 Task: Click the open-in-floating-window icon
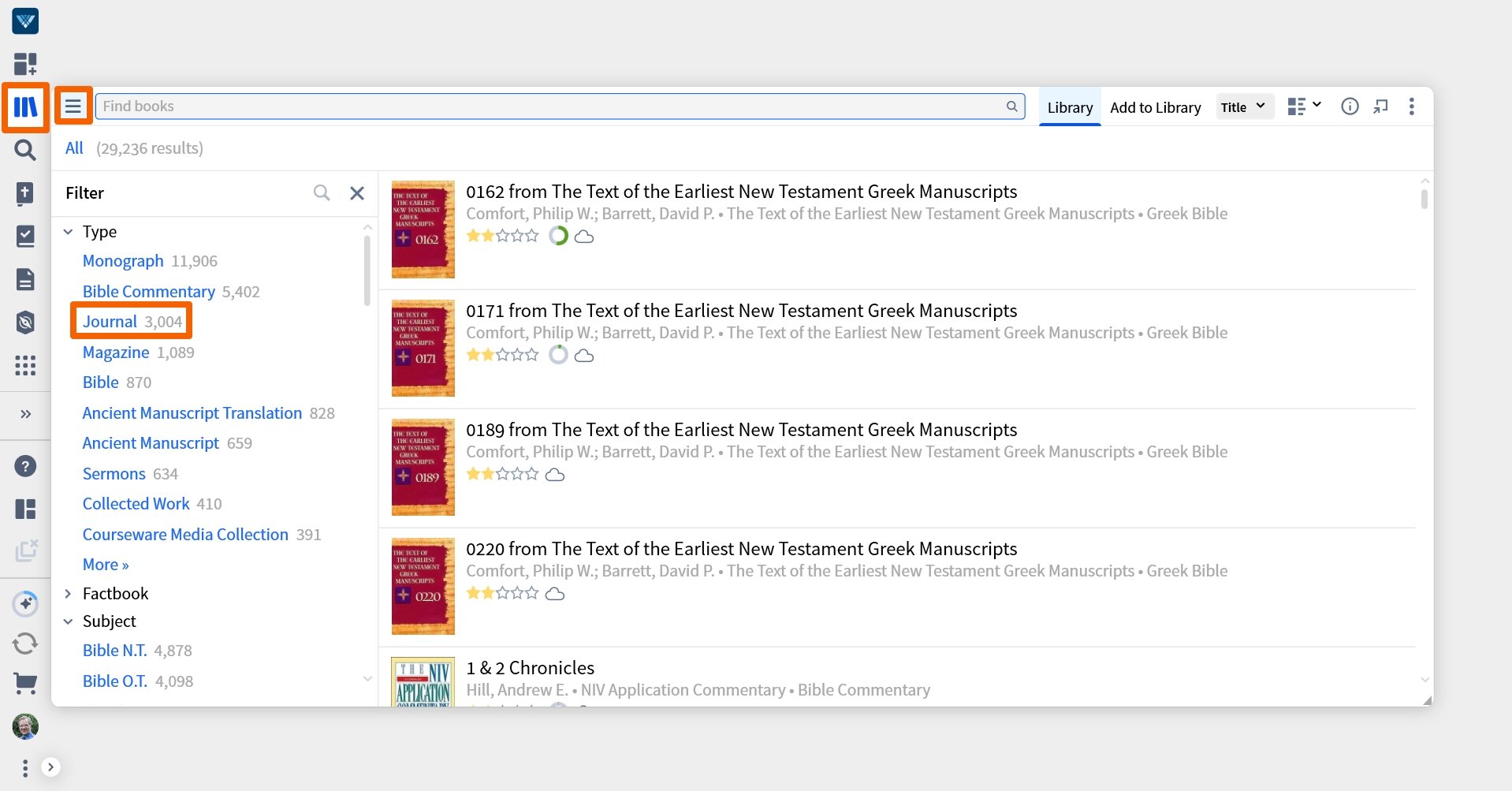[x=1380, y=106]
